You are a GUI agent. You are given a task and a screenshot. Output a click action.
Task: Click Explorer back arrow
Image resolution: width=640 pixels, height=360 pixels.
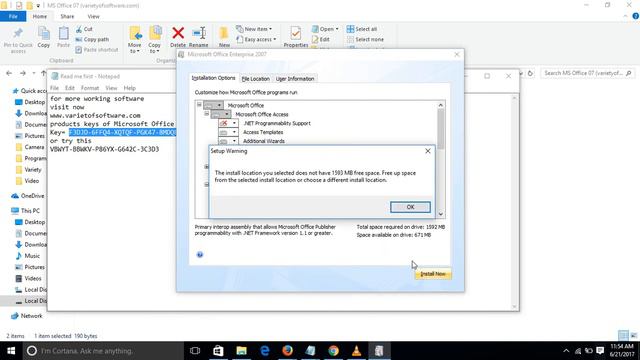click(x=9, y=73)
